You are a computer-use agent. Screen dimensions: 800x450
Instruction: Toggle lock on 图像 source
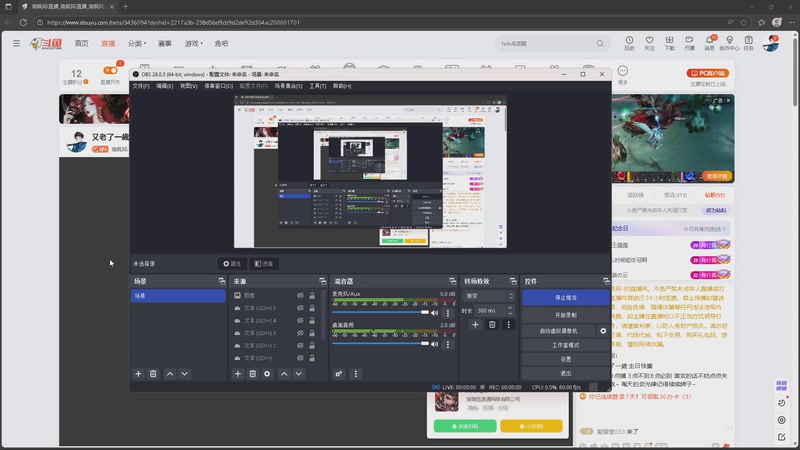pos(312,295)
